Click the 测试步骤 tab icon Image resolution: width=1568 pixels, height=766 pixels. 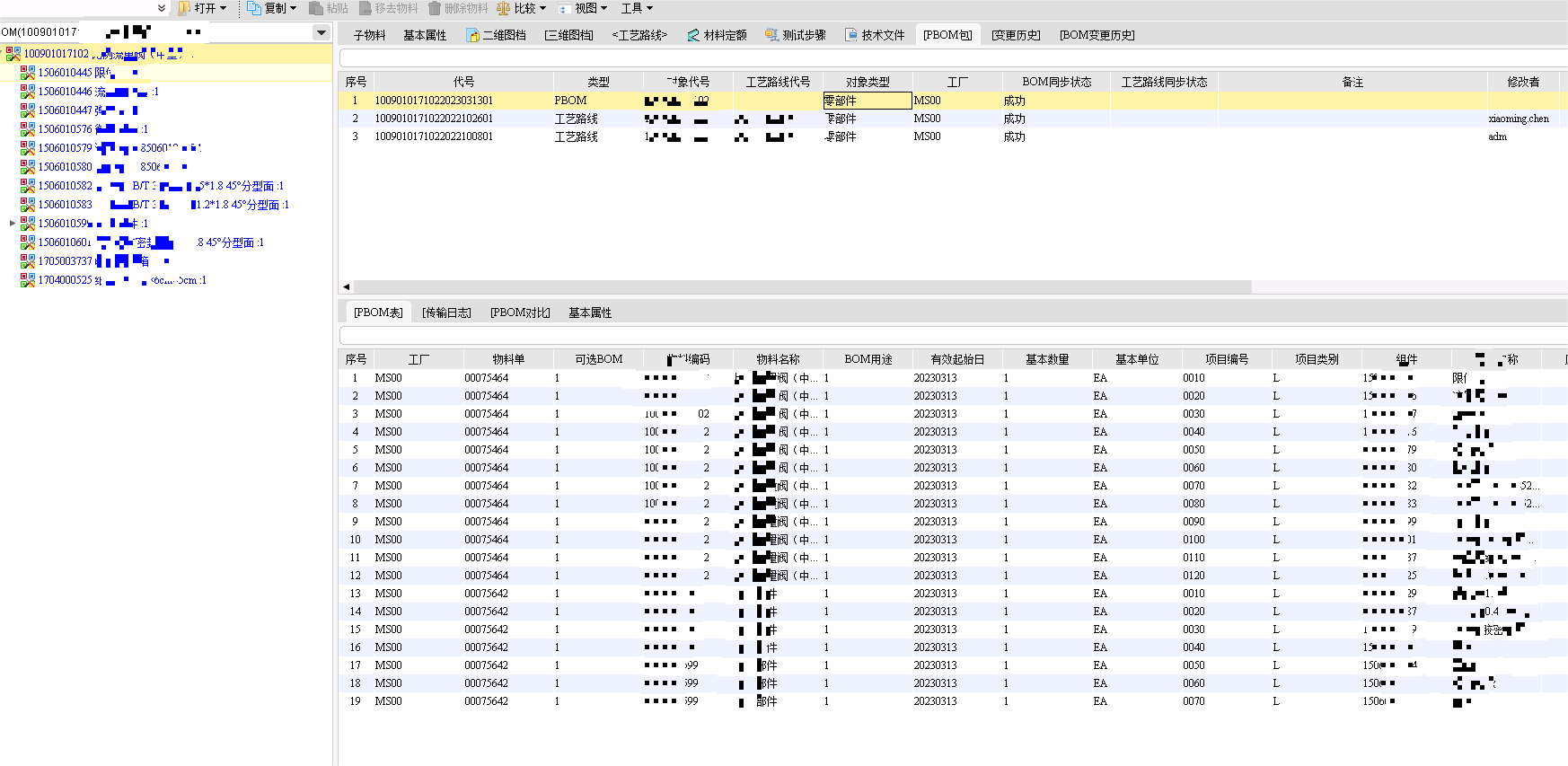(x=771, y=35)
